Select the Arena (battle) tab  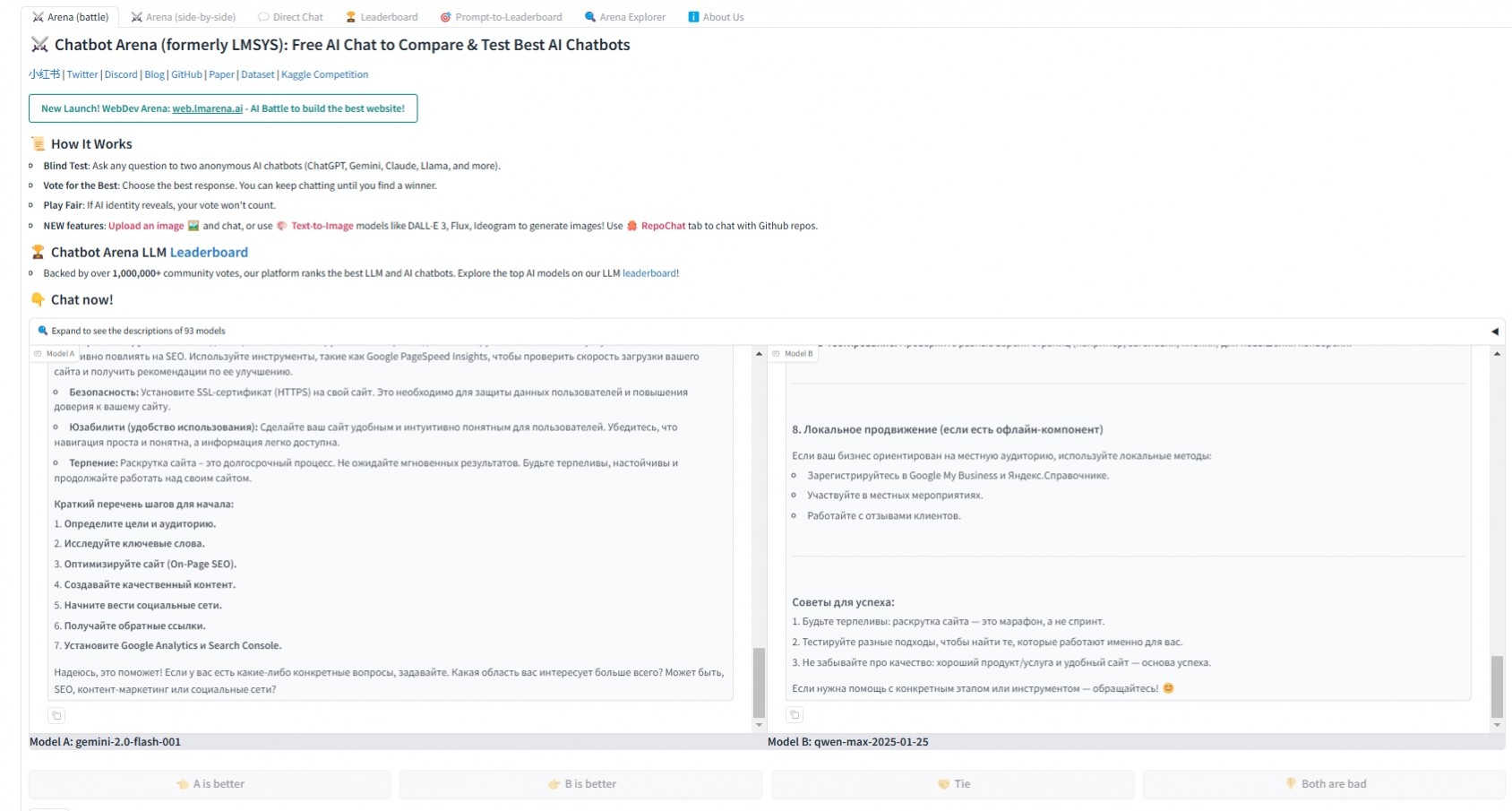pyautogui.click(x=71, y=17)
